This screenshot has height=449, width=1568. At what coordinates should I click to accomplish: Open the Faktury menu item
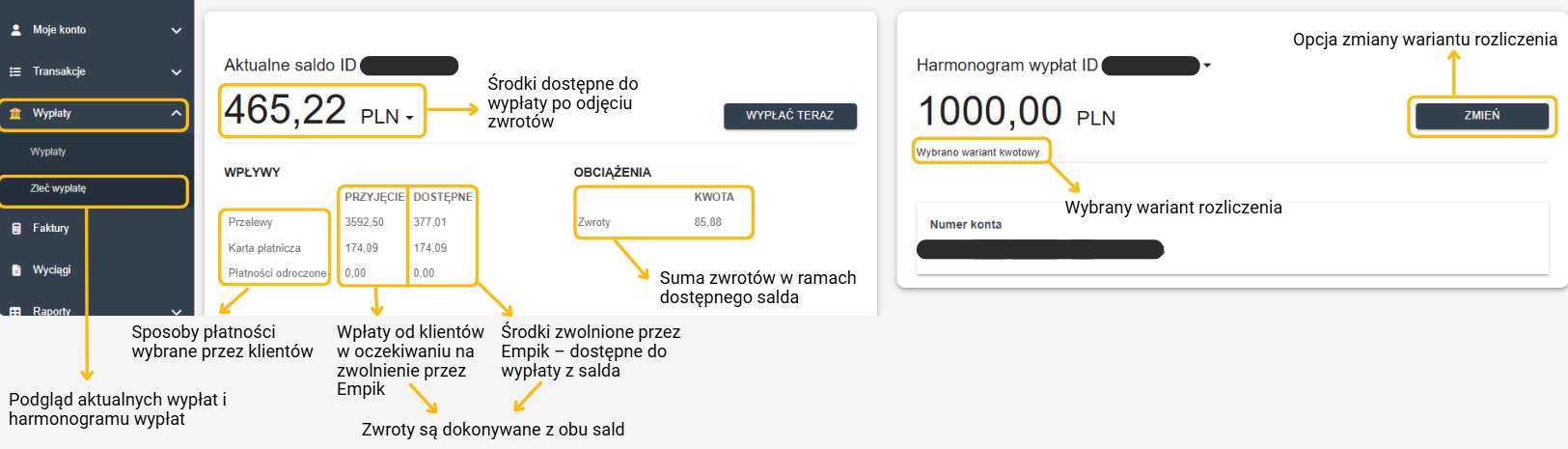(51, 229)
